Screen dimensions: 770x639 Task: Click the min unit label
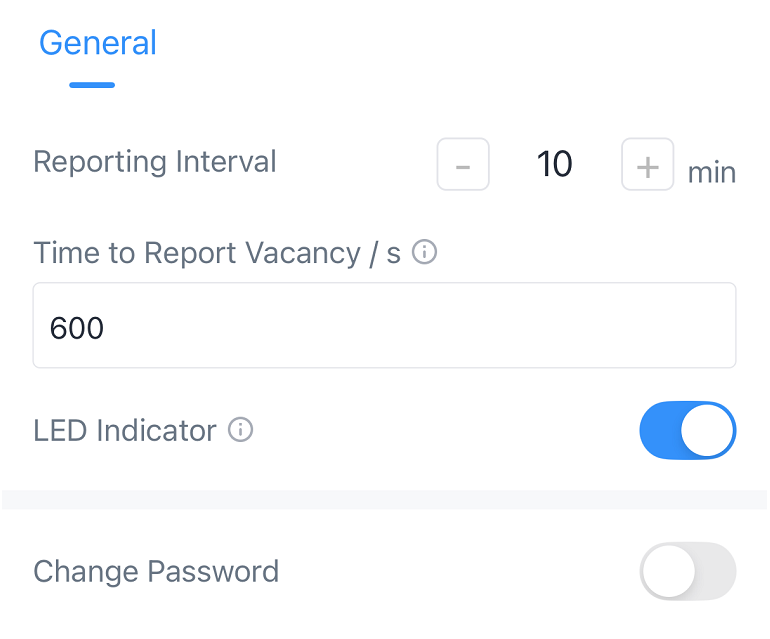point(712,173)
